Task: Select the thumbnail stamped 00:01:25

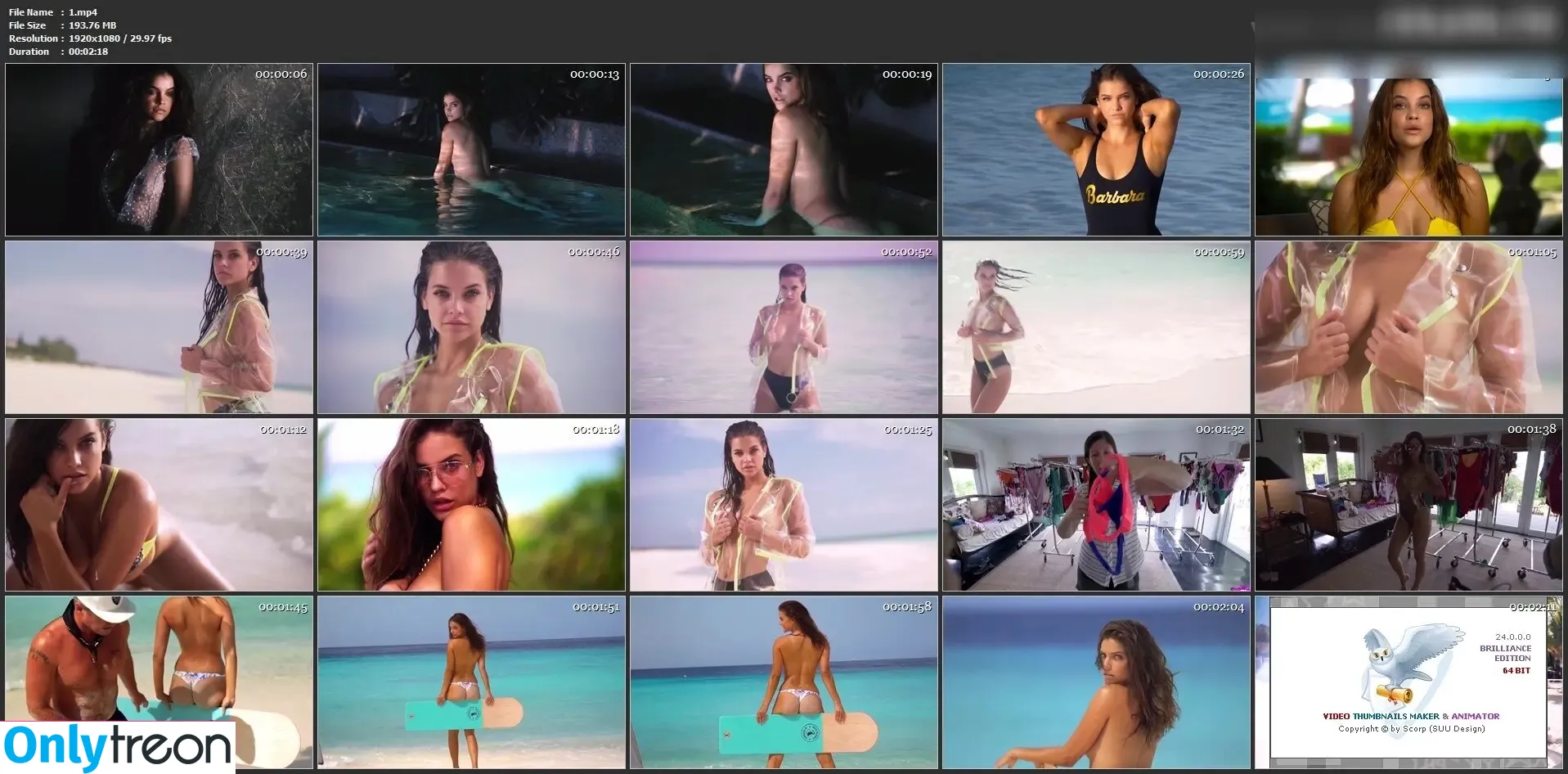Action: click(x=784, y=505)
